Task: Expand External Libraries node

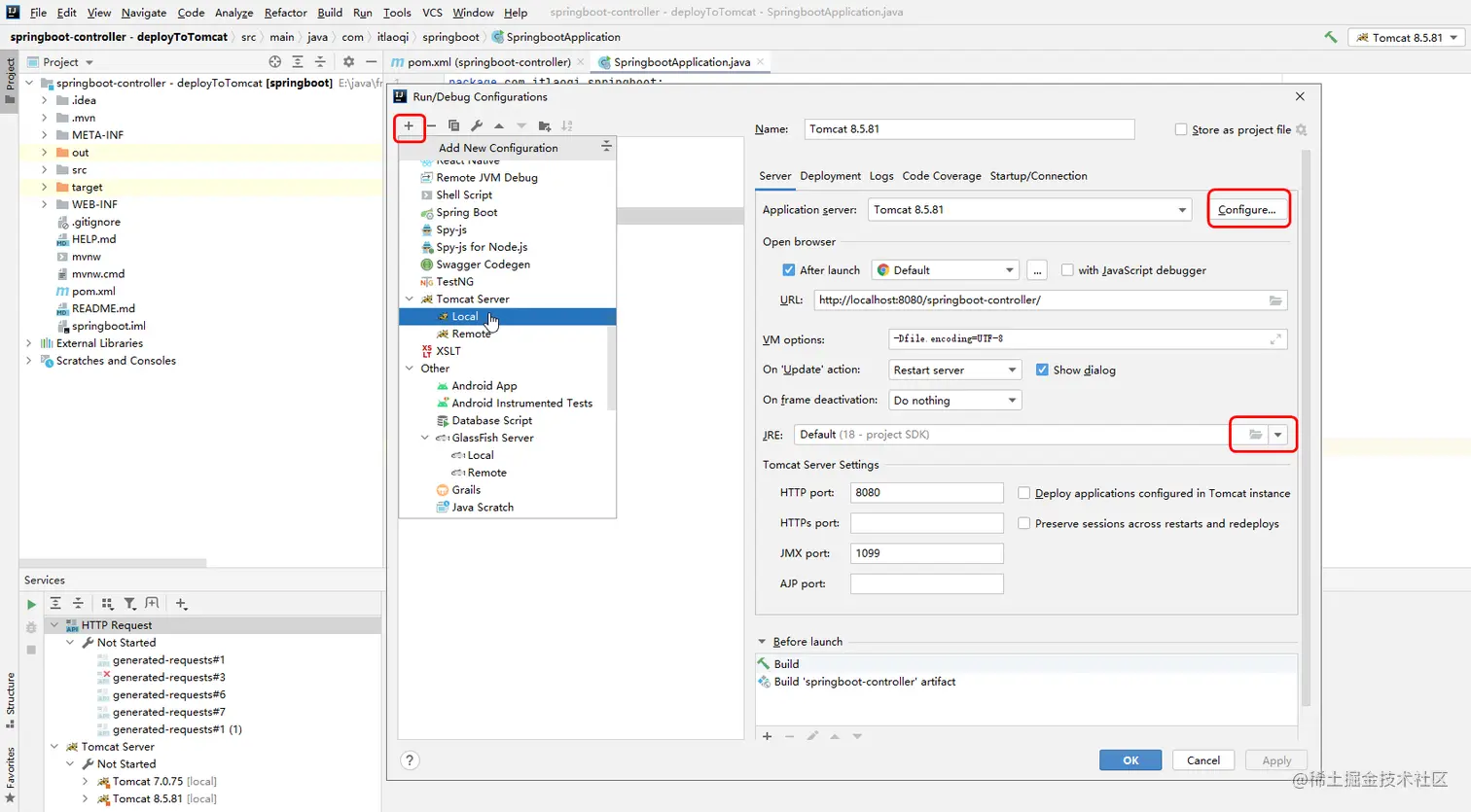Action: pyautogui.click(x=28, y=343)
